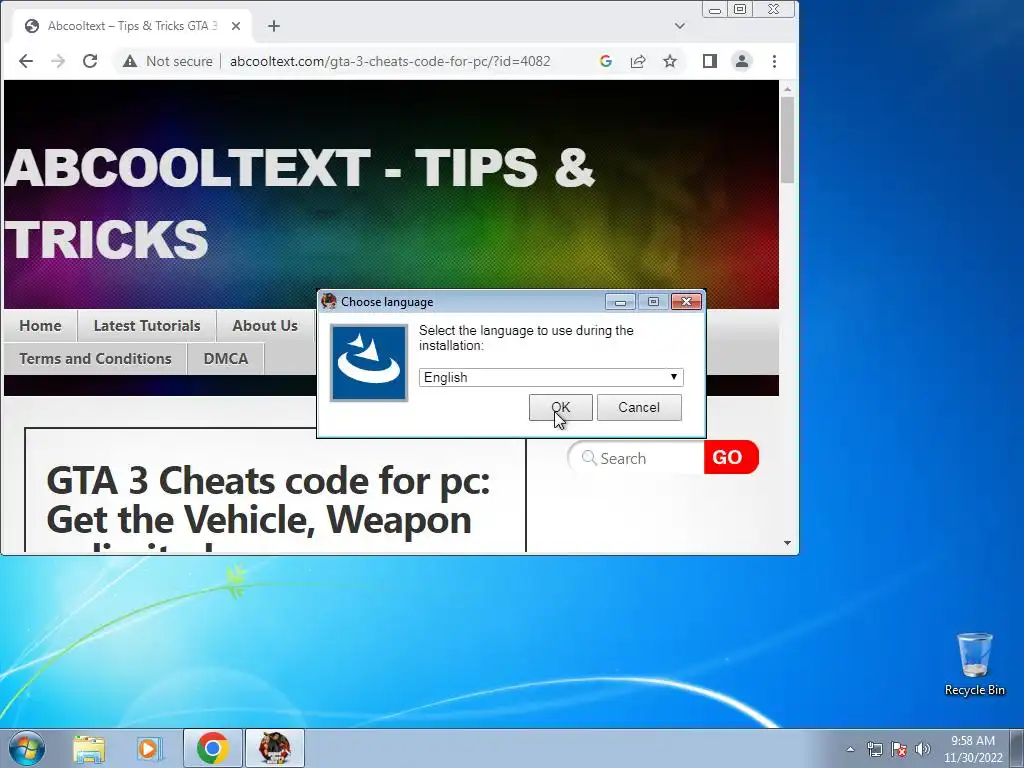The width and height of the screenshot is (1024, 768).
Task: Confirm language with OK button
Action: coord(560,408)
